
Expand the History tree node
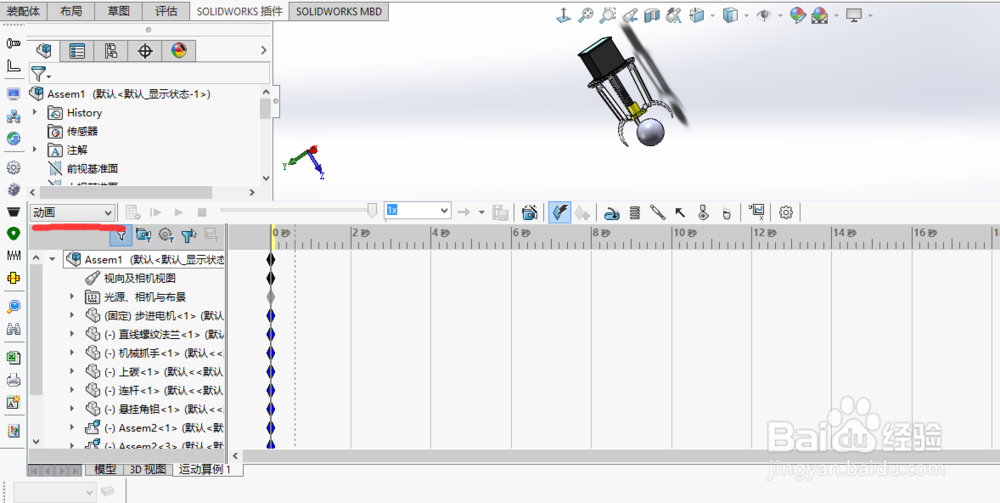tap(35, 112)
